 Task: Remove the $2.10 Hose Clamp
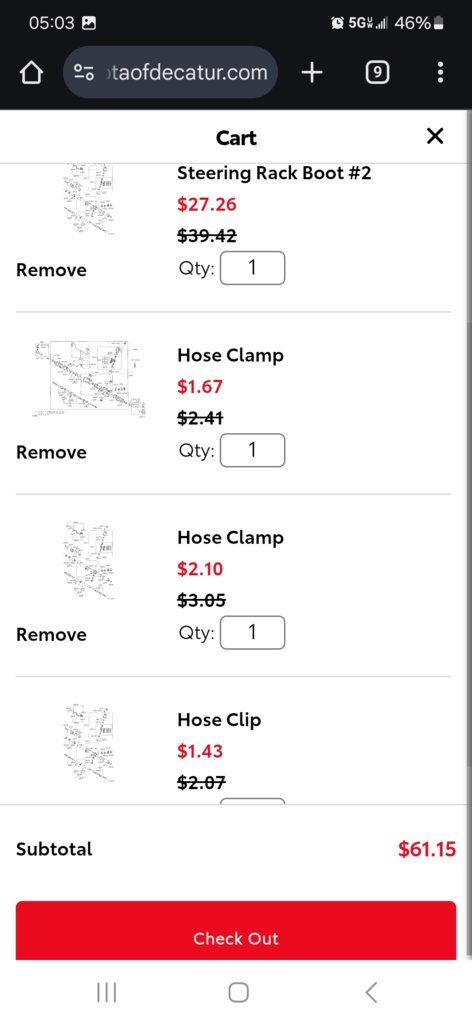point(51,635)
